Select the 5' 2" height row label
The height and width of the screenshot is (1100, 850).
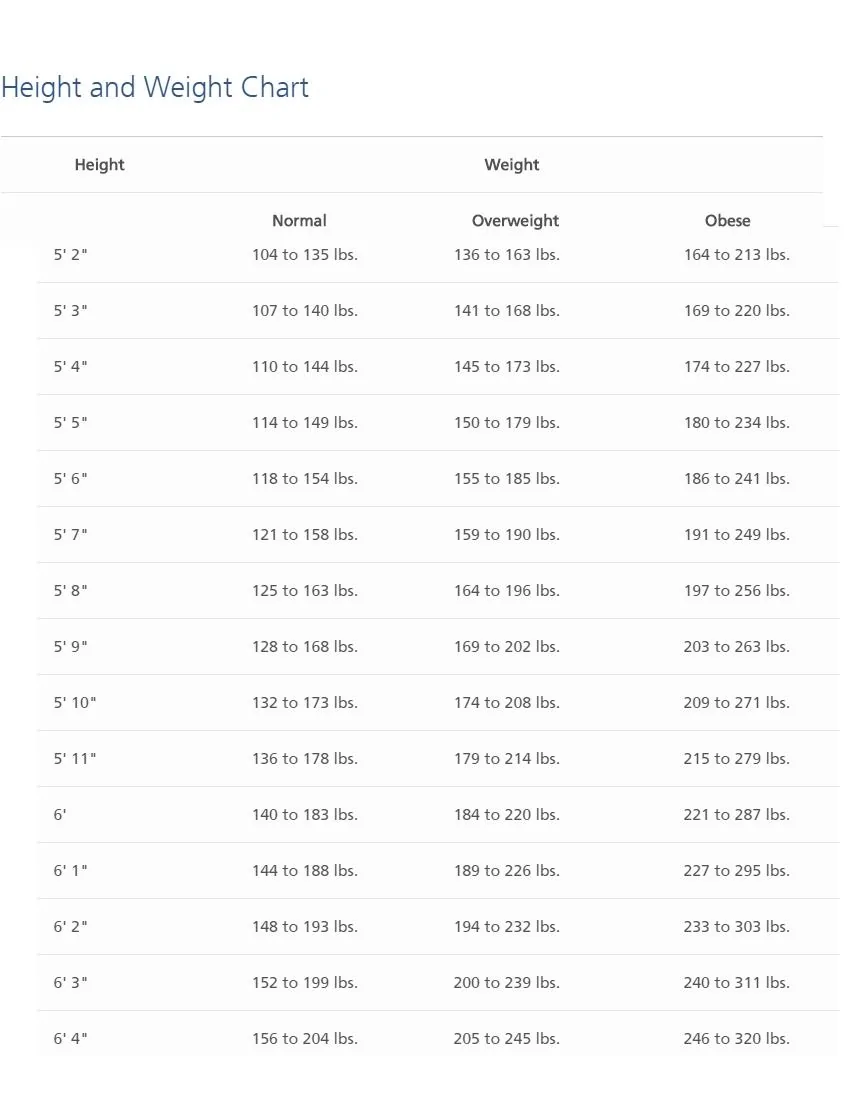pyautogui.click(x=70, y=255)
